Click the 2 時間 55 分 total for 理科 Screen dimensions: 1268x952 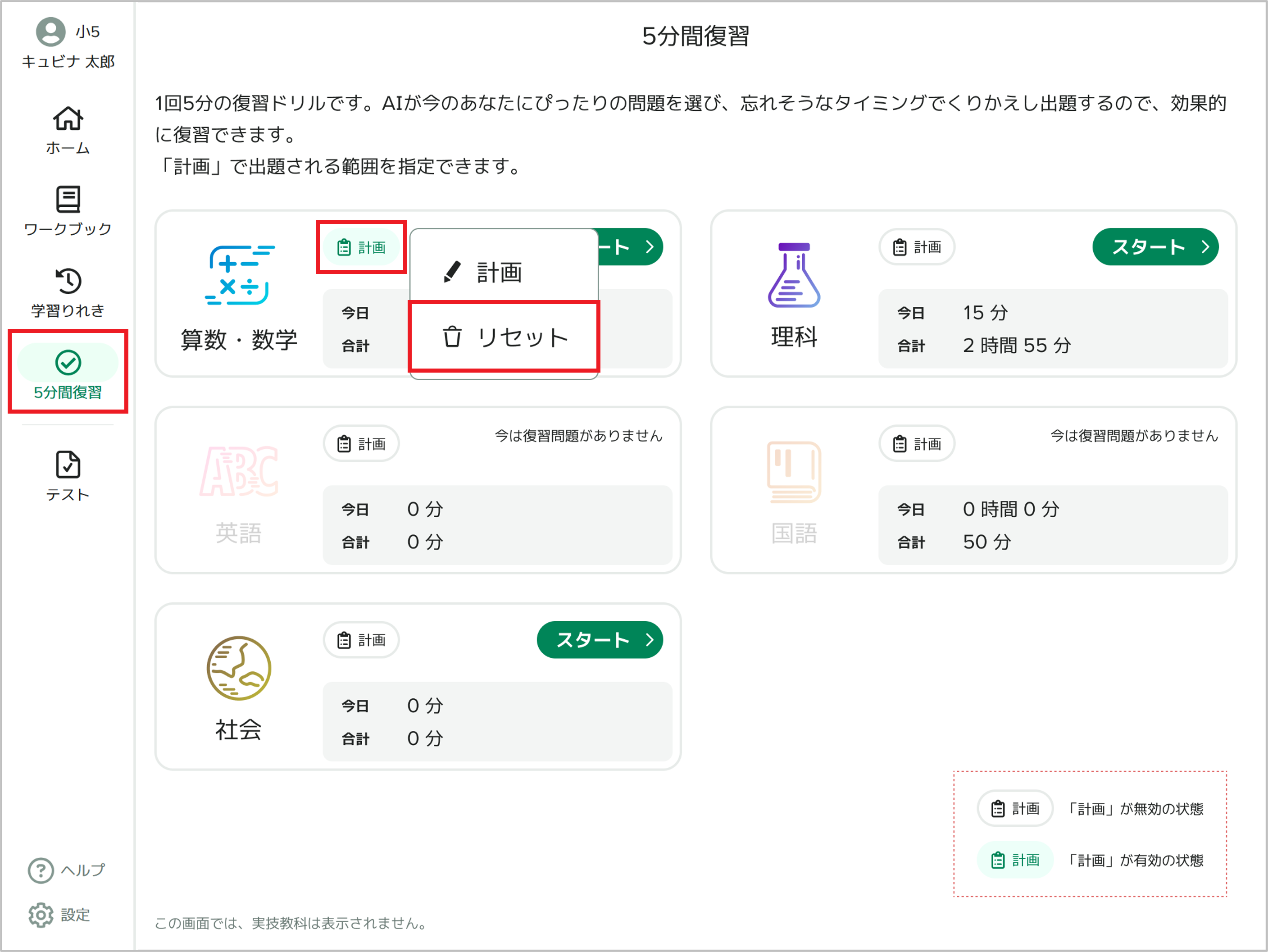coord(1016,345)
